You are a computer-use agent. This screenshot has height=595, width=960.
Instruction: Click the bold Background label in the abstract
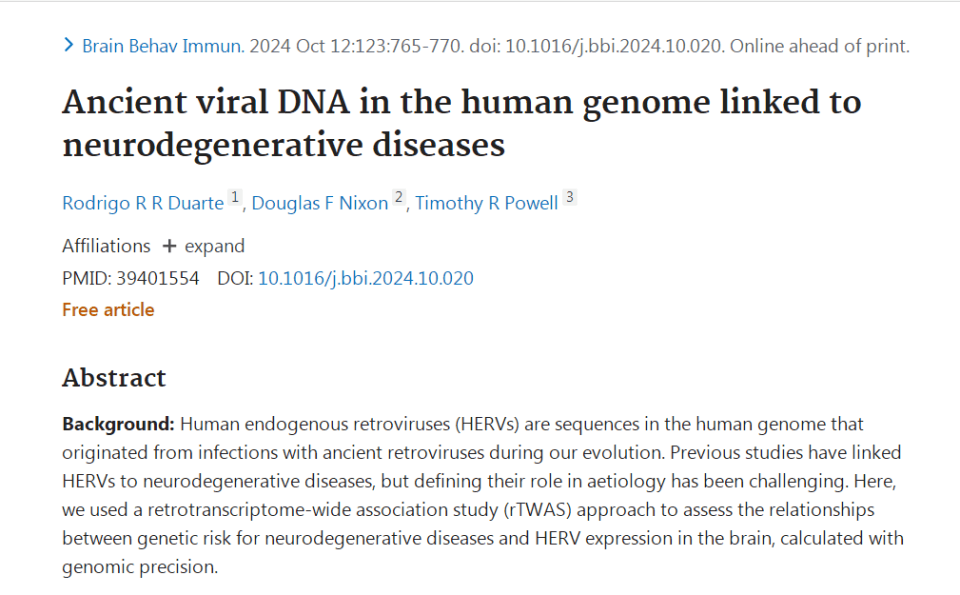pos(118,424)
